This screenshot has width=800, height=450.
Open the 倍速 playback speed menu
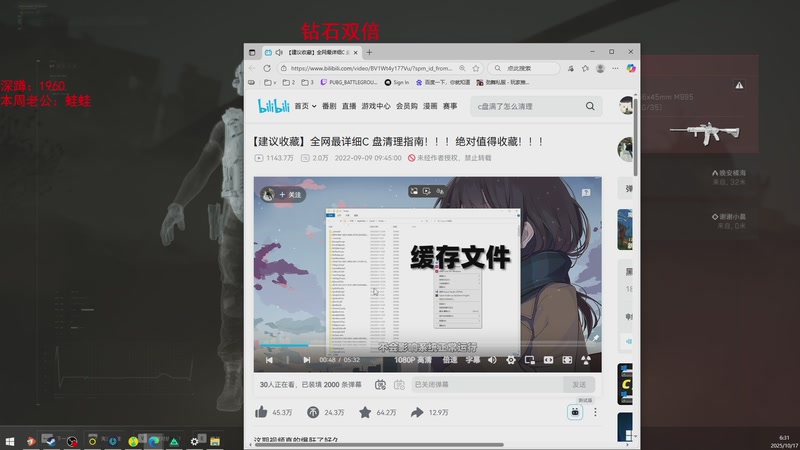point(449,360)
